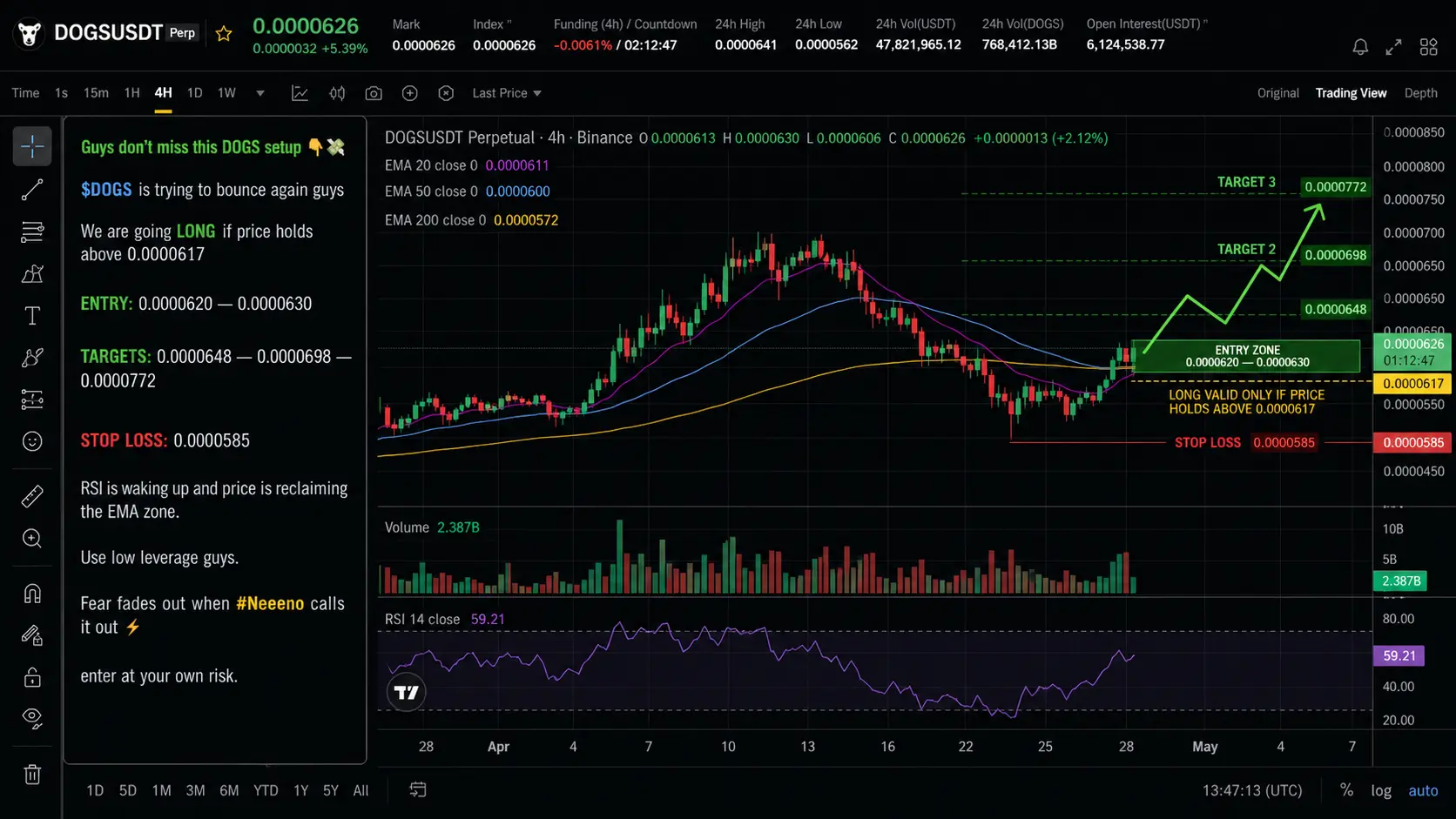
Task: Switch to the Original chart view
Action: [1277, 93]
